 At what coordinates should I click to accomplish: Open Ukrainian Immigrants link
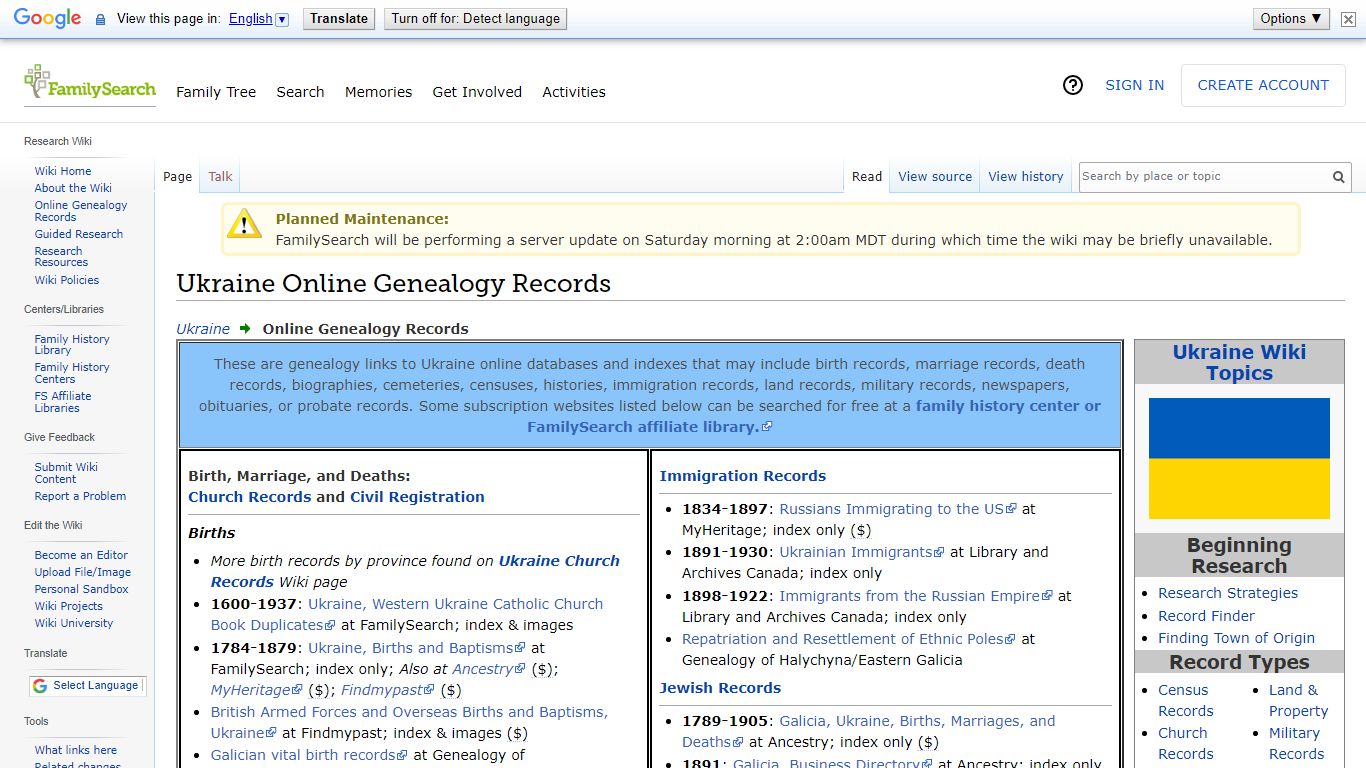point(862,552)
